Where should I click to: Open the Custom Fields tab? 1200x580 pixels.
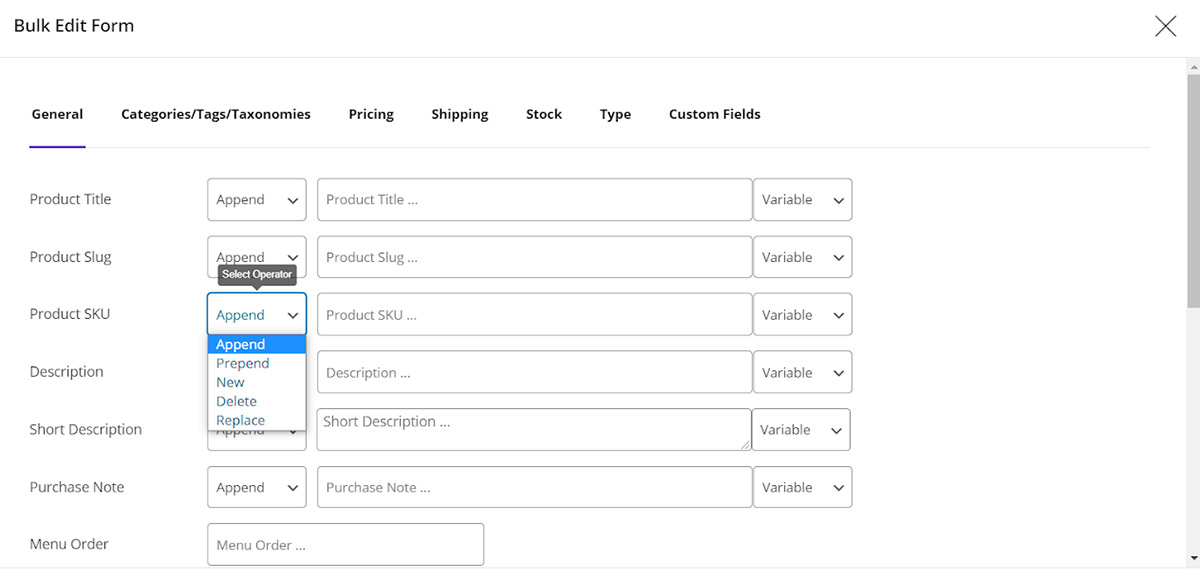pos(714,114)
